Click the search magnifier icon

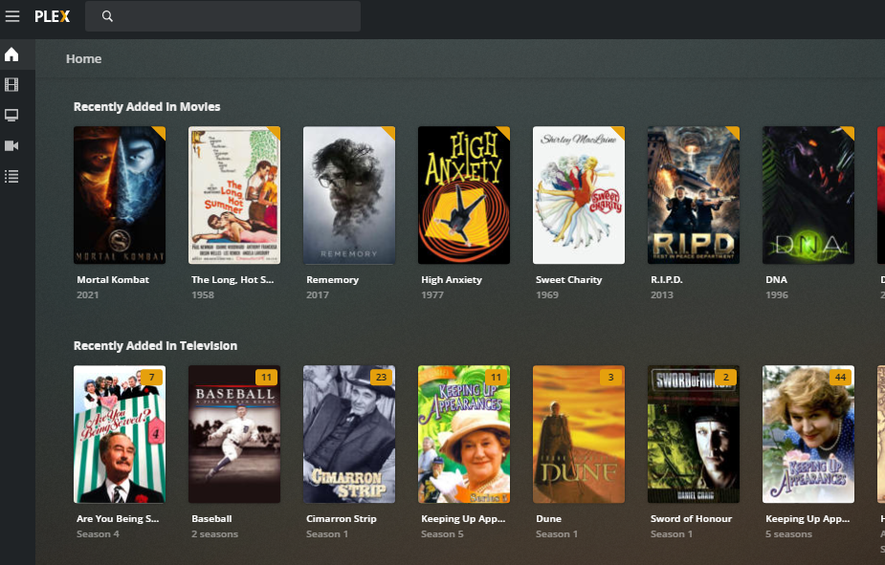coord(107,16)
